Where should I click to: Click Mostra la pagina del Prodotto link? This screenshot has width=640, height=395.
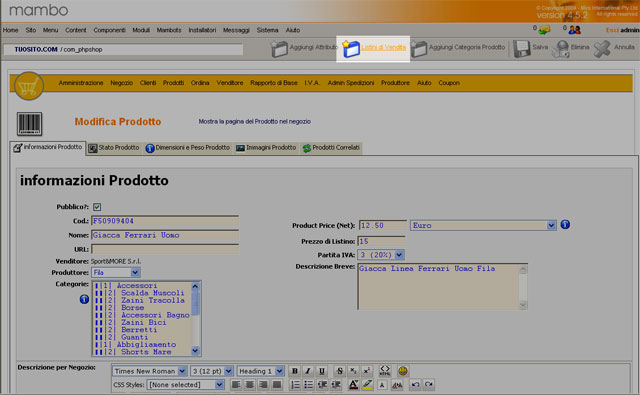(254, 122)
